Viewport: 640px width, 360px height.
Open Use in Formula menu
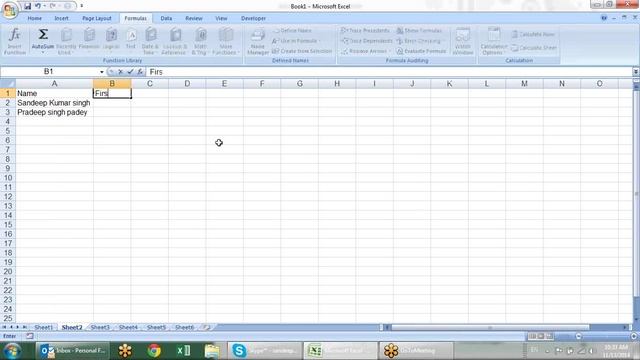(296, 41)
